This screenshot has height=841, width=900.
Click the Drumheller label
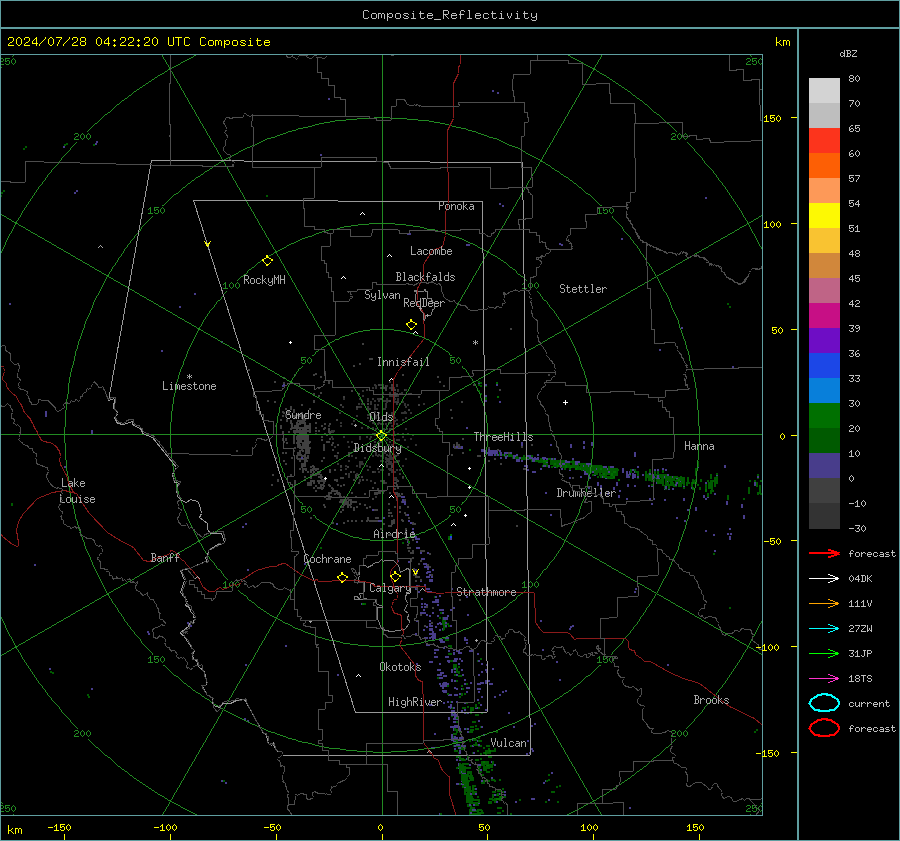point(586,493)
